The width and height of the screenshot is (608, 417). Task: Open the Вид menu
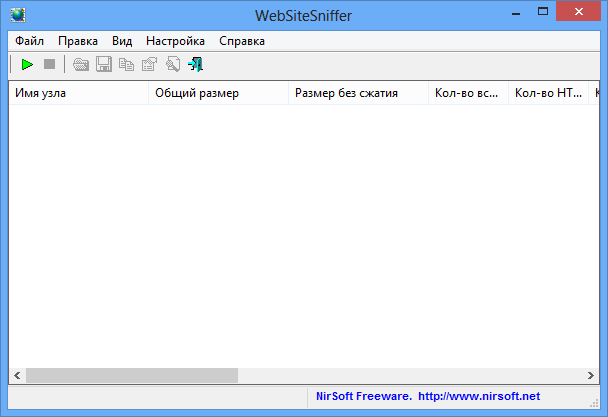122,41
